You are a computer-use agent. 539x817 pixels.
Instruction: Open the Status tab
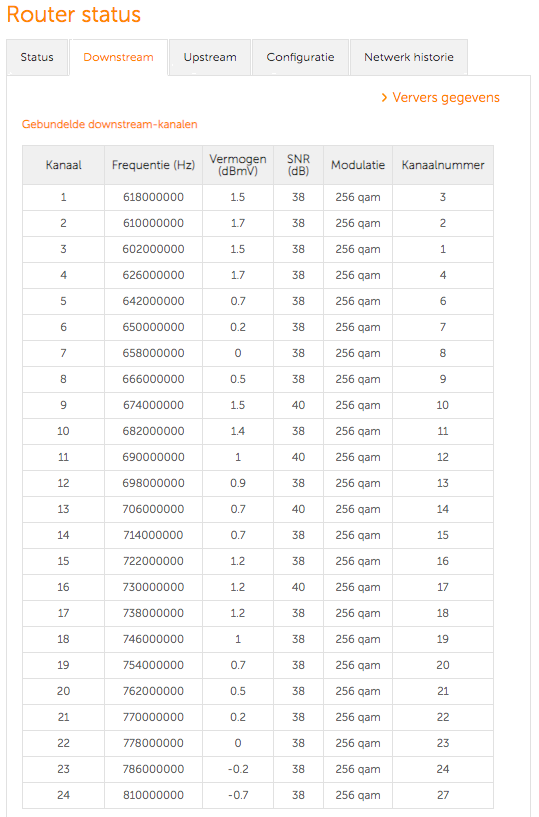(x=37, y=57)
